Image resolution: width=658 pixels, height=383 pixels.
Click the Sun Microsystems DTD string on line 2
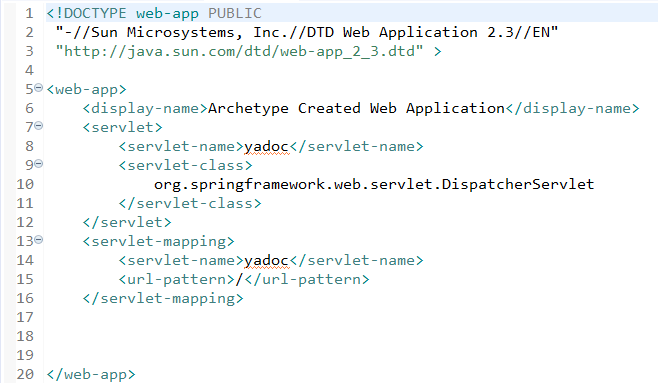pyautogui.click(x=307, y=32)
